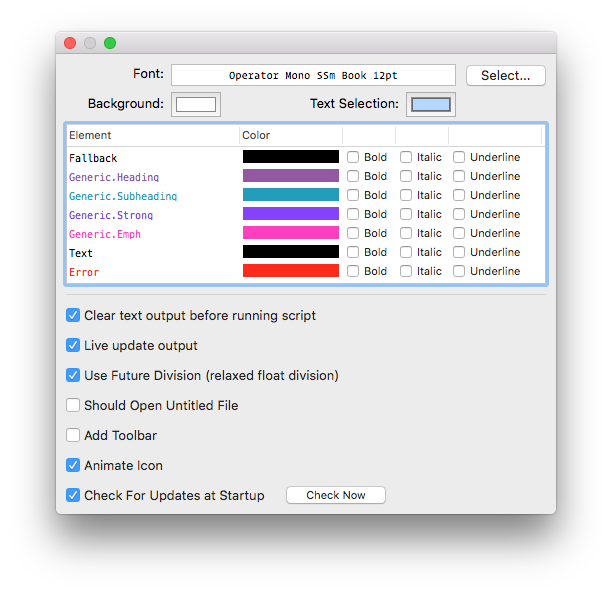Enable Bold for the Fallback element
Screen dimensions: 612x594
pyautogui.click(x=353, y=157)
